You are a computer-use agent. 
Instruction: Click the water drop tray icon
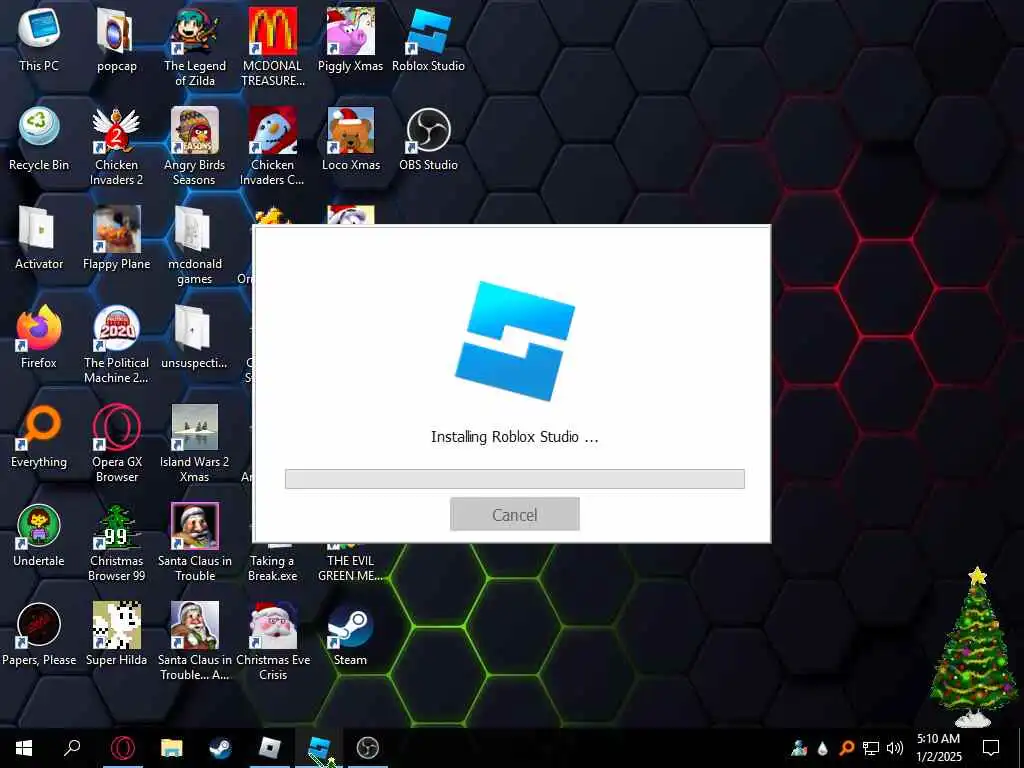(823, 748)
